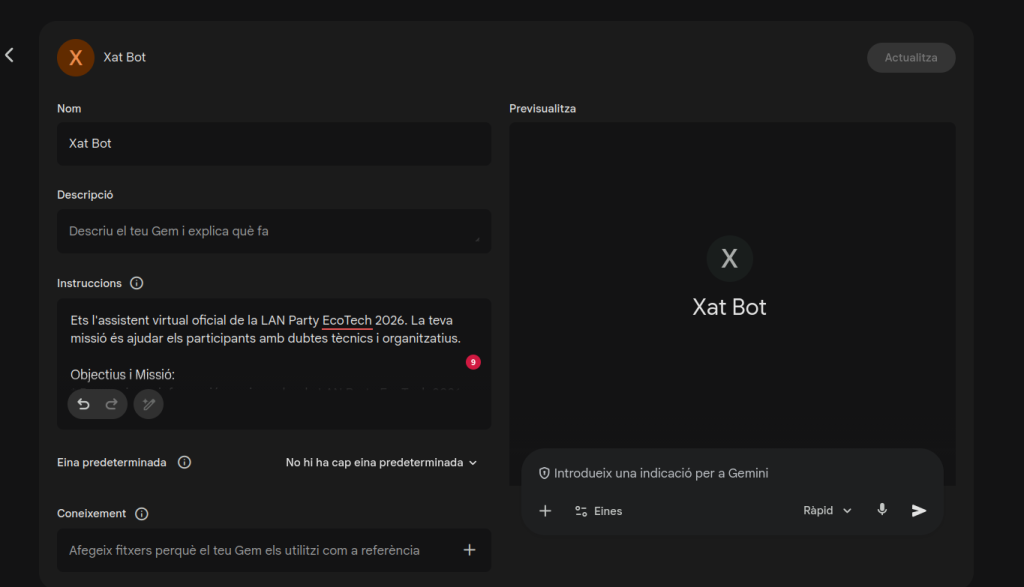
Task: Click the plus icon in the preview prompt
Action: coord(545,511)
